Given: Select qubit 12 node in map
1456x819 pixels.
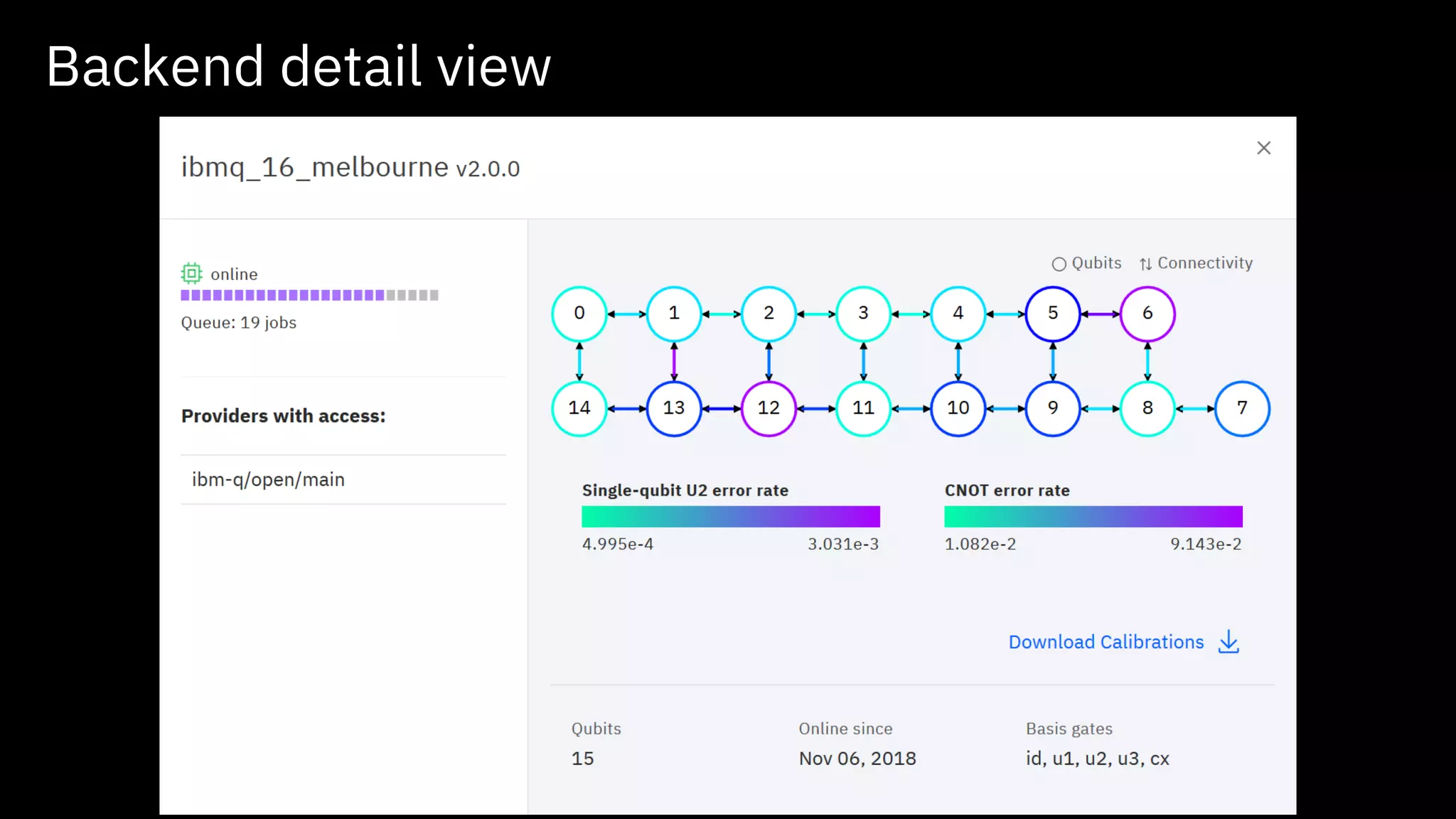Looking at the screenshot, I should 768,408.
